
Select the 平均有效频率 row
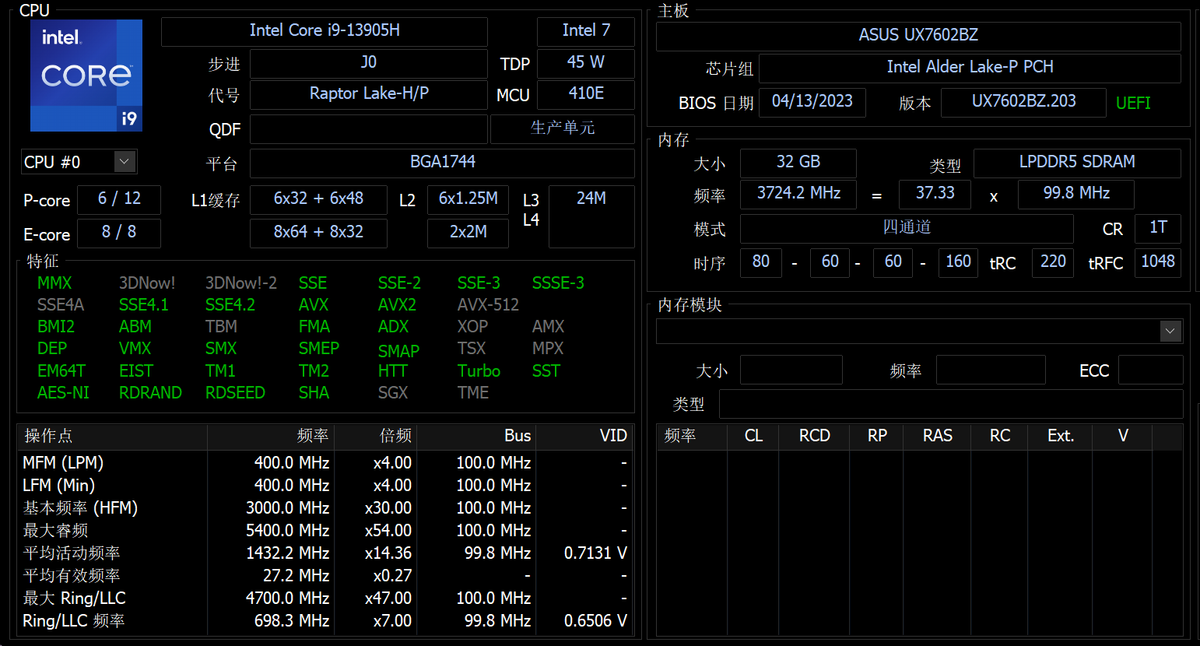[x=325, y=576]
